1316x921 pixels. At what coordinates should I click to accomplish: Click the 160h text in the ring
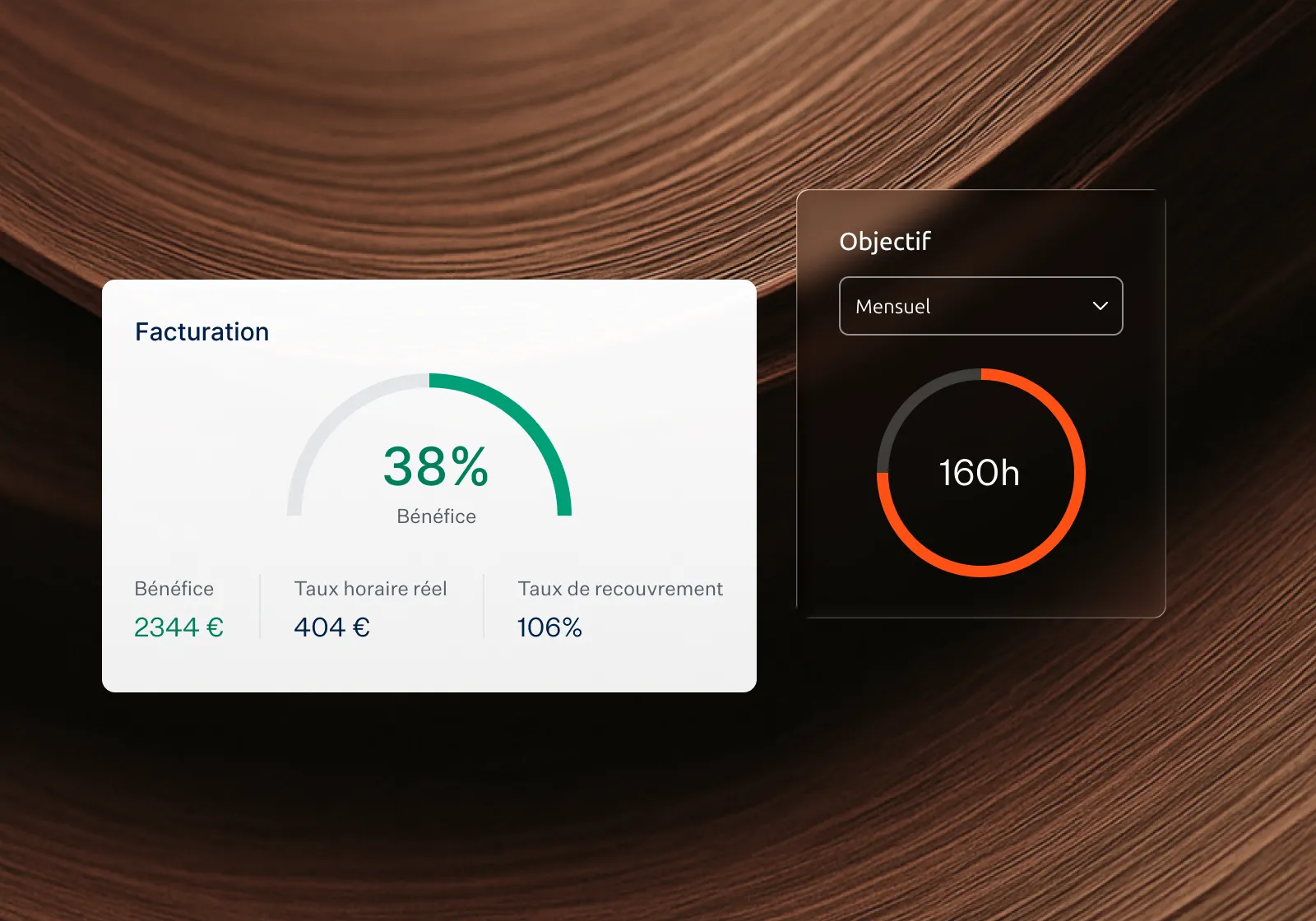[980, 473]
